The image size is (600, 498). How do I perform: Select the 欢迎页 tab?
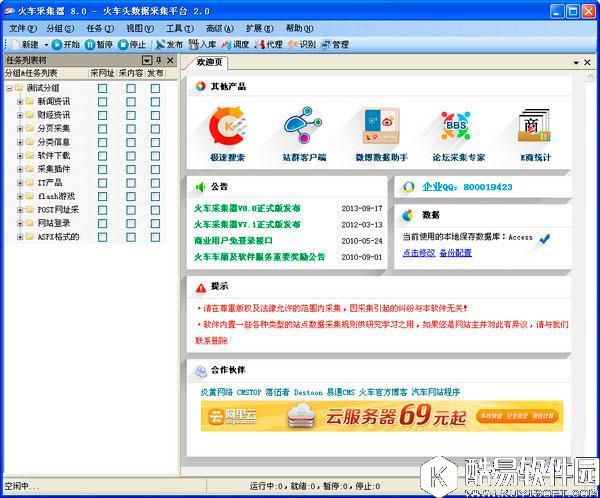(x=209, y=62)
